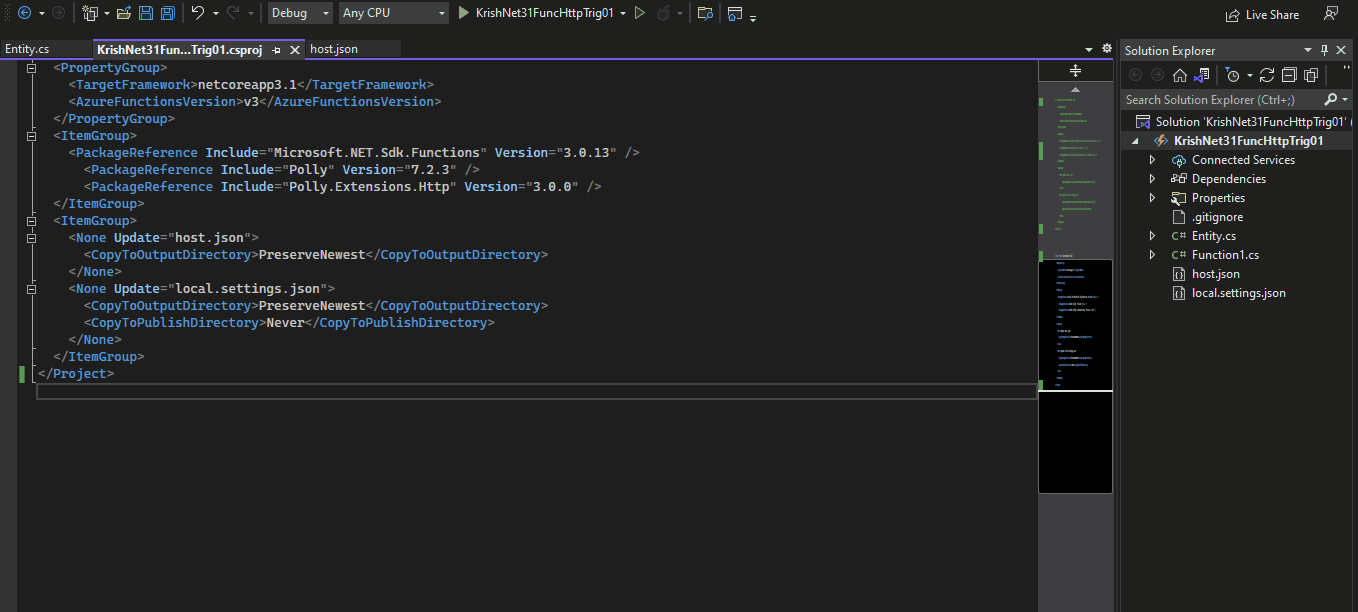The width and height of the screenshot is (1358, 612).
Task: Select local.settings.json in Solution Explorer
Action: coord(1237,293)
